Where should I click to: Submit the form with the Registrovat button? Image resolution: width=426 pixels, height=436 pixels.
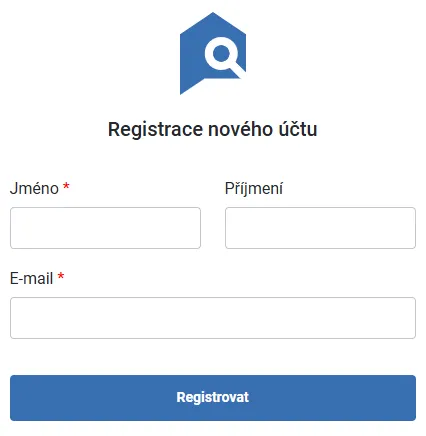[213, 398]
